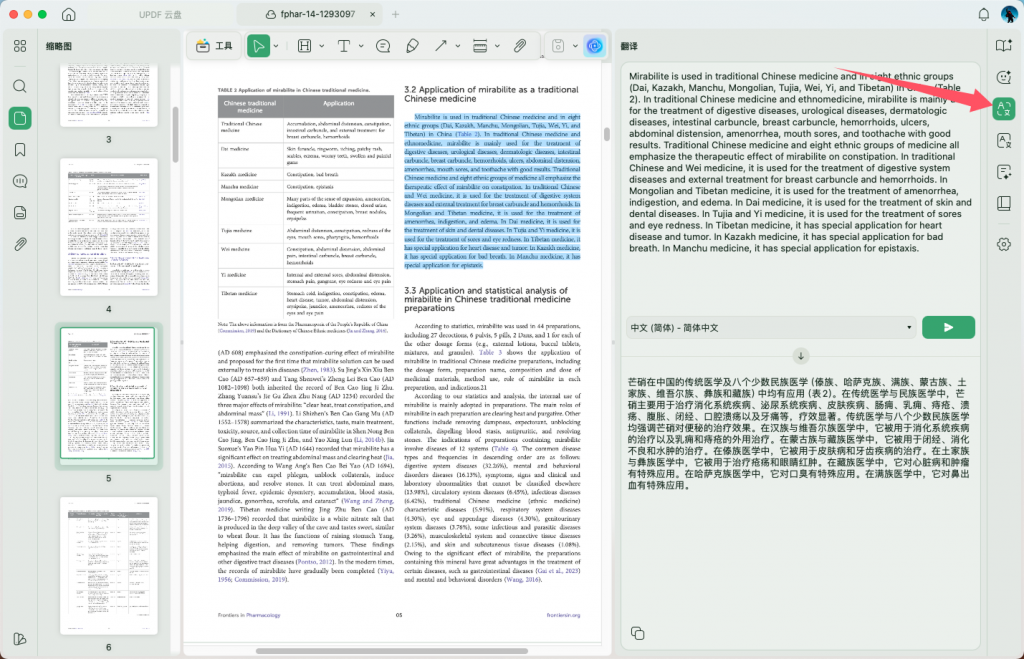The image size is (1024, 659).
Task: Open the user avatar profile
Action: 1010,14
